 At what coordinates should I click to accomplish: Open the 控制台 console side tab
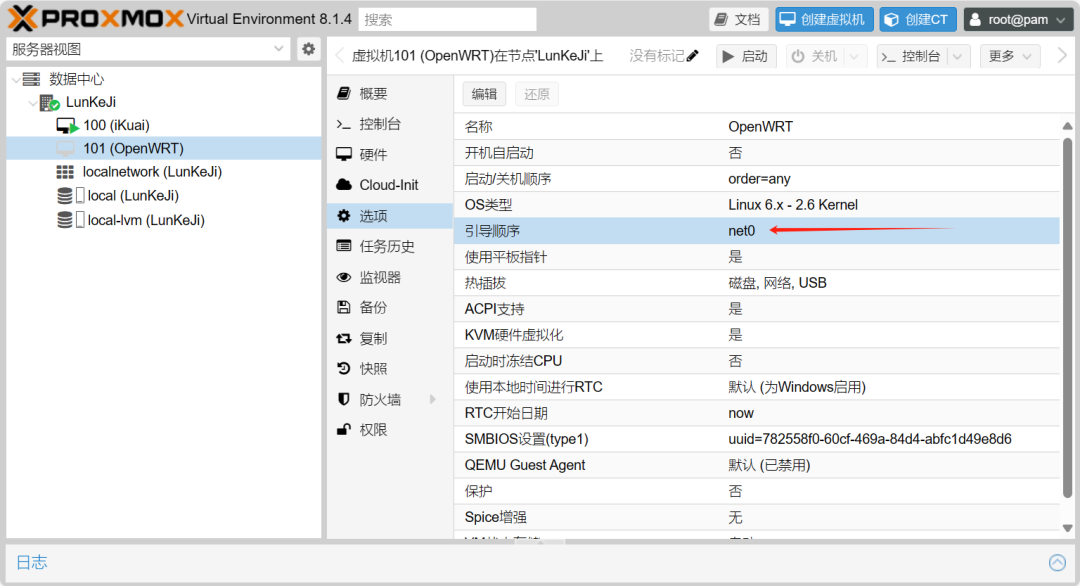coord(390,124)
